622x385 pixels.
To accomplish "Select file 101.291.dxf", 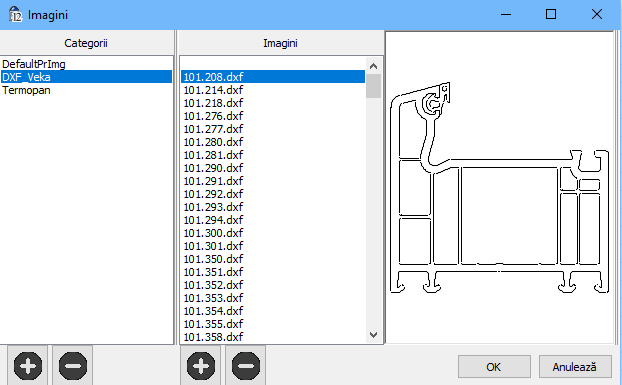I will pos(273,181).
